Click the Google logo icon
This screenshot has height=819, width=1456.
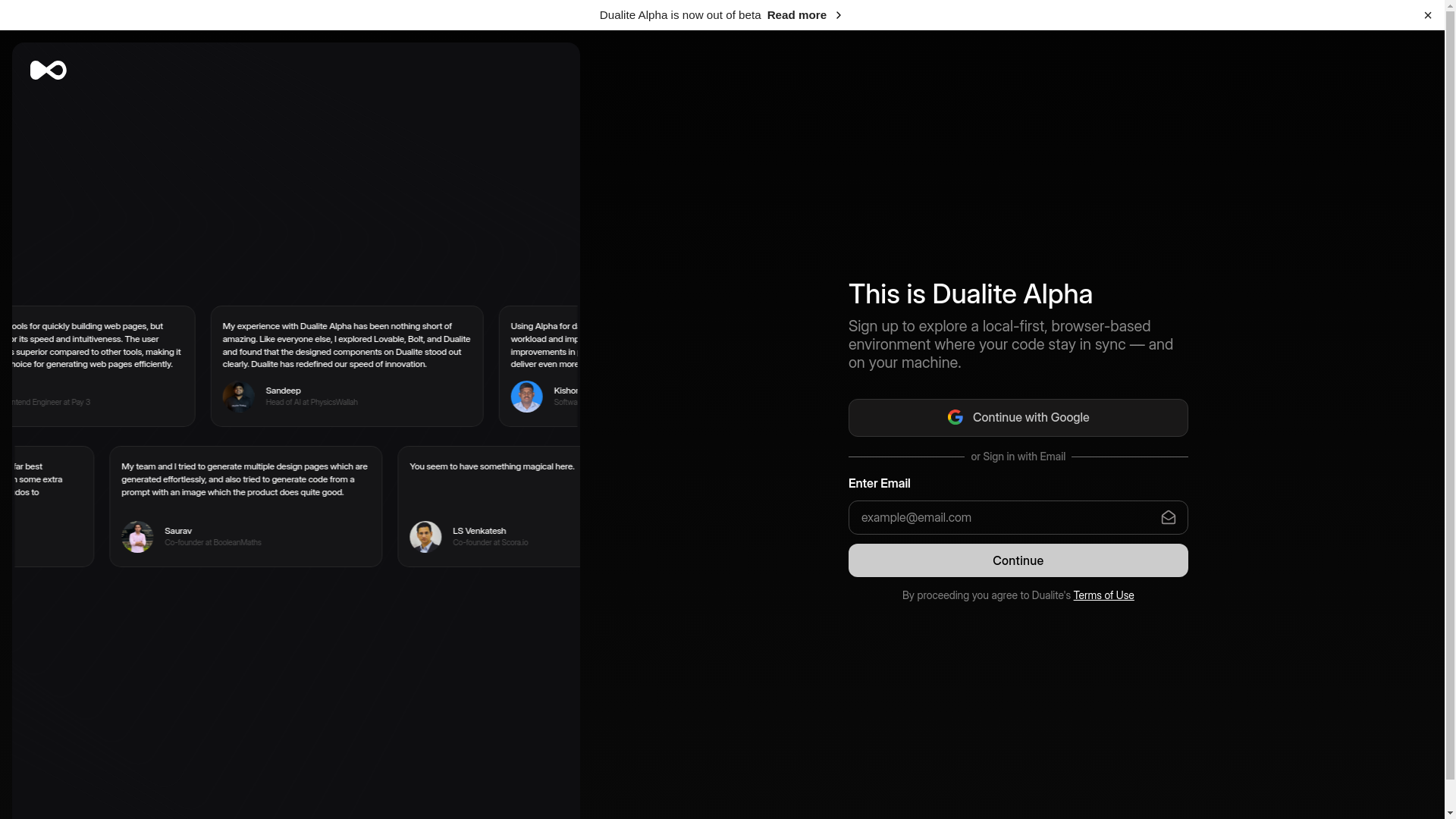pyautogui.click(x=955, y=417)
